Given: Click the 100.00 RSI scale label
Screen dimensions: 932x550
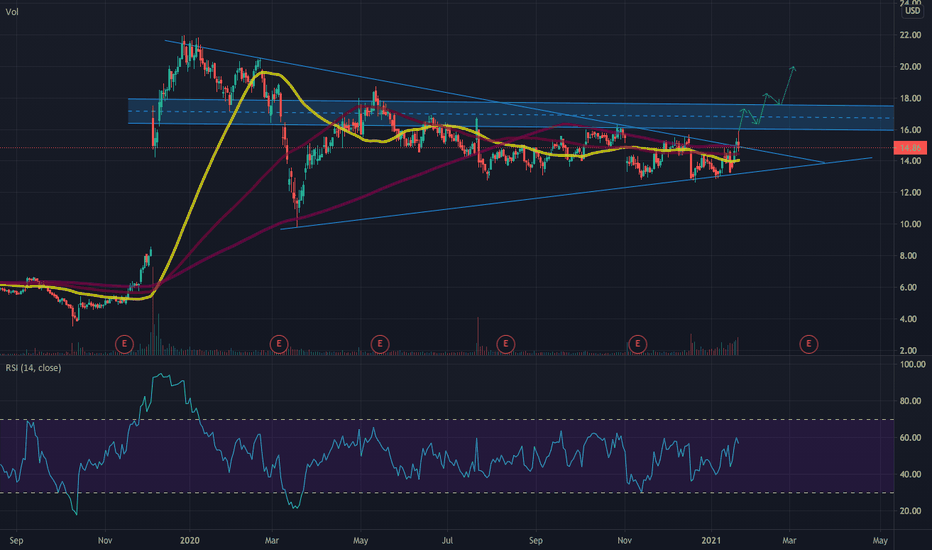Looking at the screenshot, I should click(x=912, y=364).
